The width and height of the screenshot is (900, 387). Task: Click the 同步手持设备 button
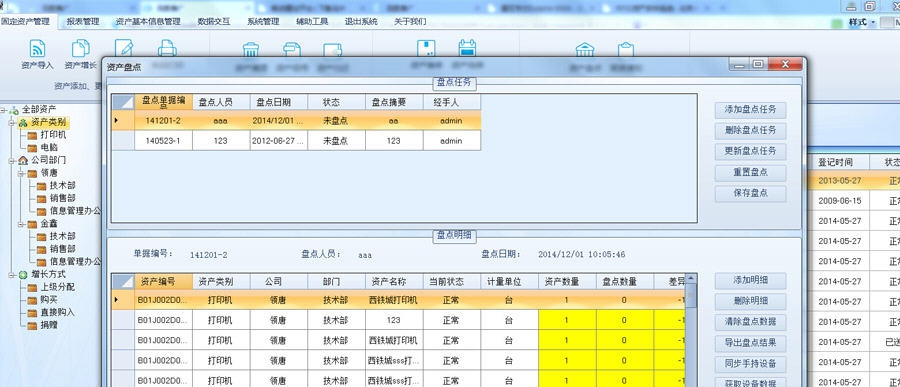click(751, 364)
